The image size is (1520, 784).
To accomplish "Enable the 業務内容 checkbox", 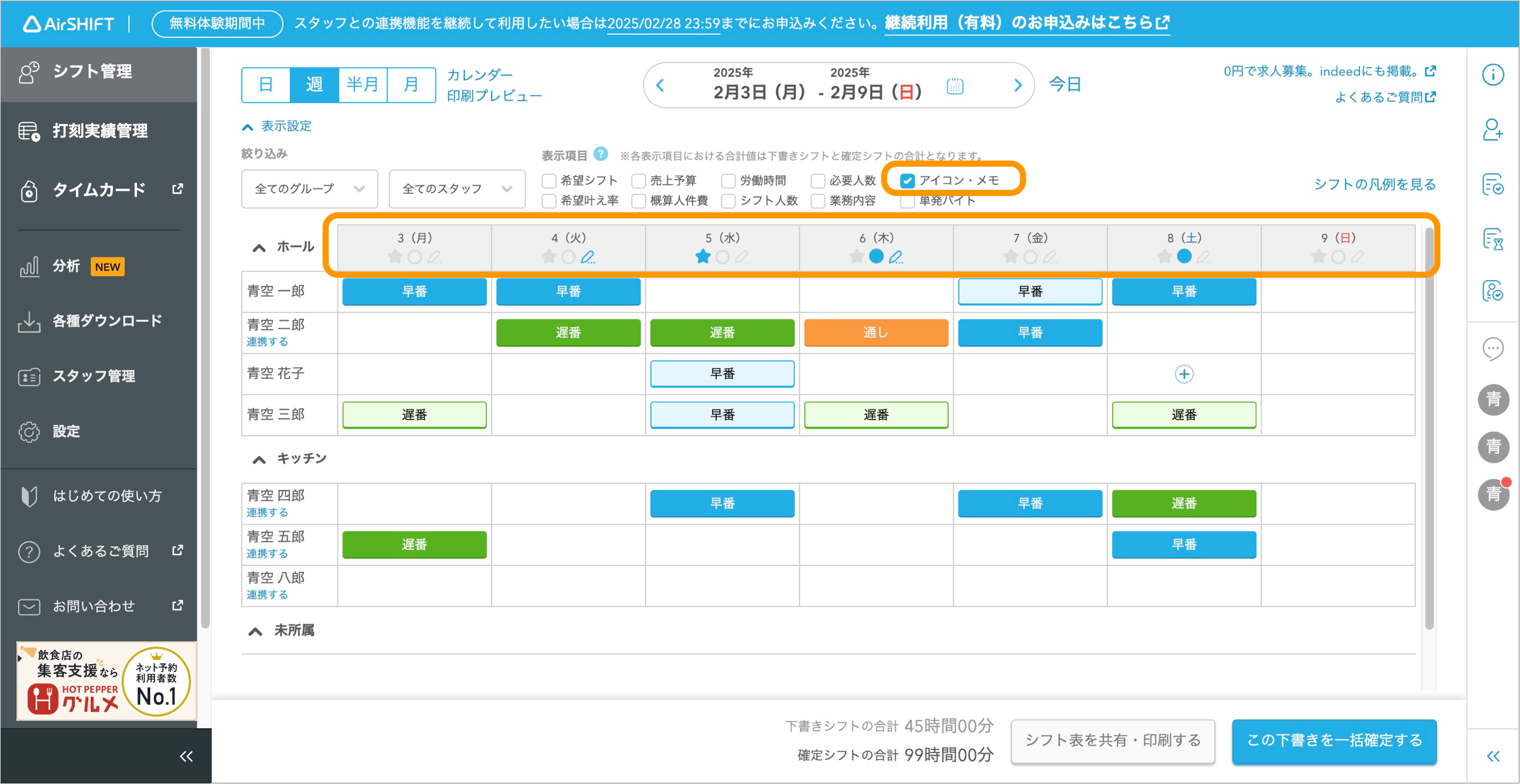I will click(818, 201).
